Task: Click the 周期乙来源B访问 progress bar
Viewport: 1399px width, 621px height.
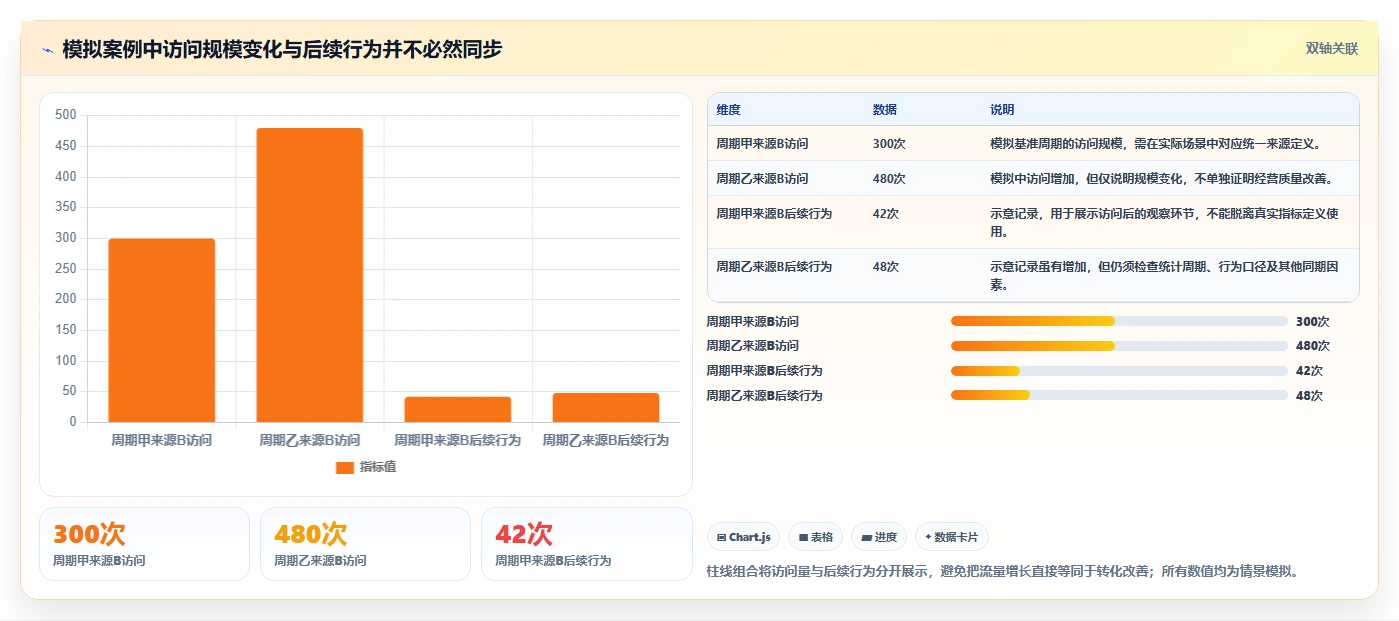Action: [1119, 346]
